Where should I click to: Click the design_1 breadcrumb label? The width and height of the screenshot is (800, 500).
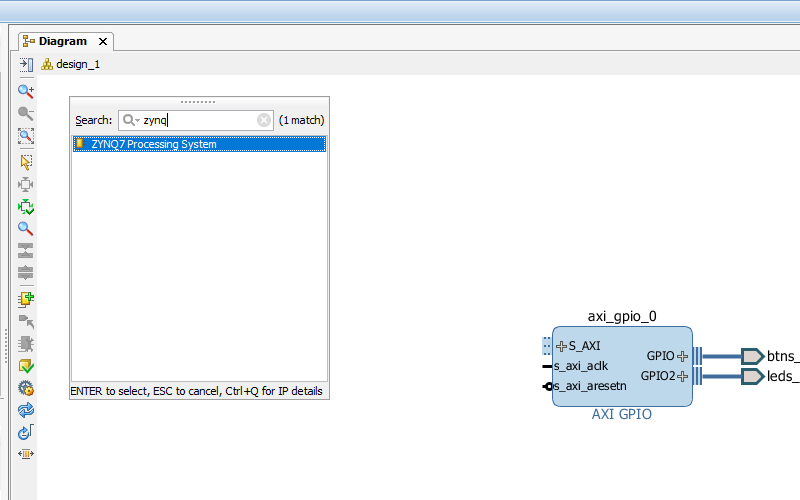point(78,64)
